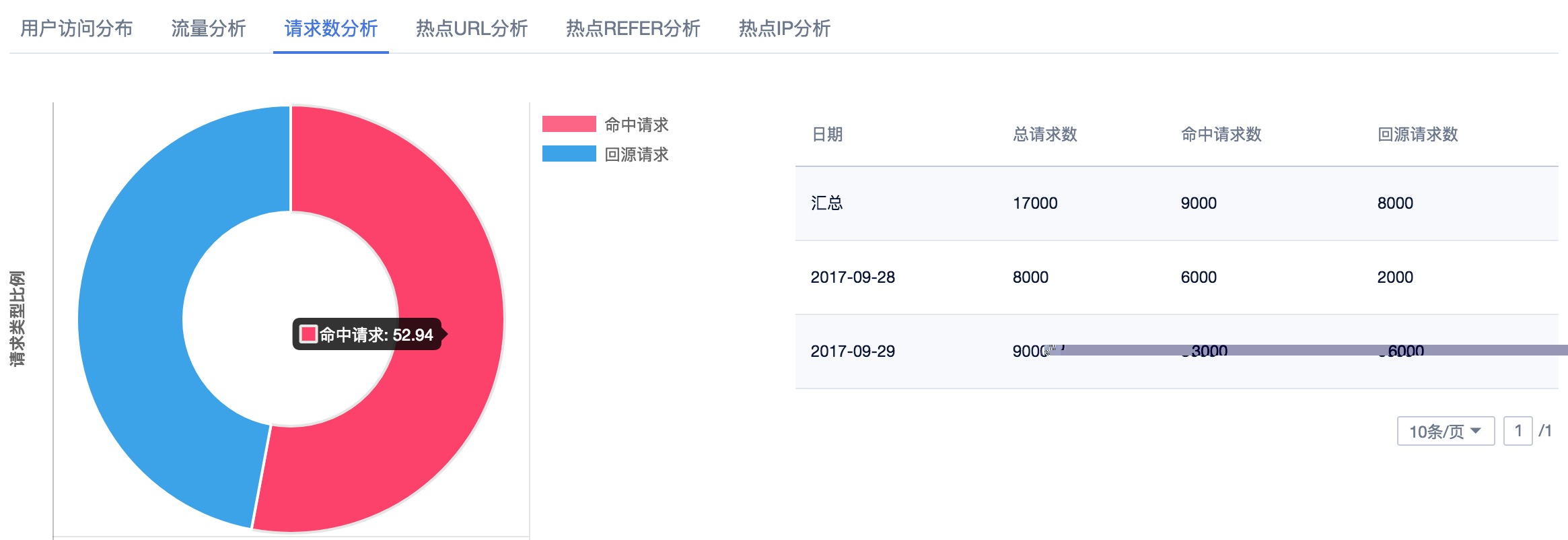Open the 用户访问分布 tab

(77, 28)
